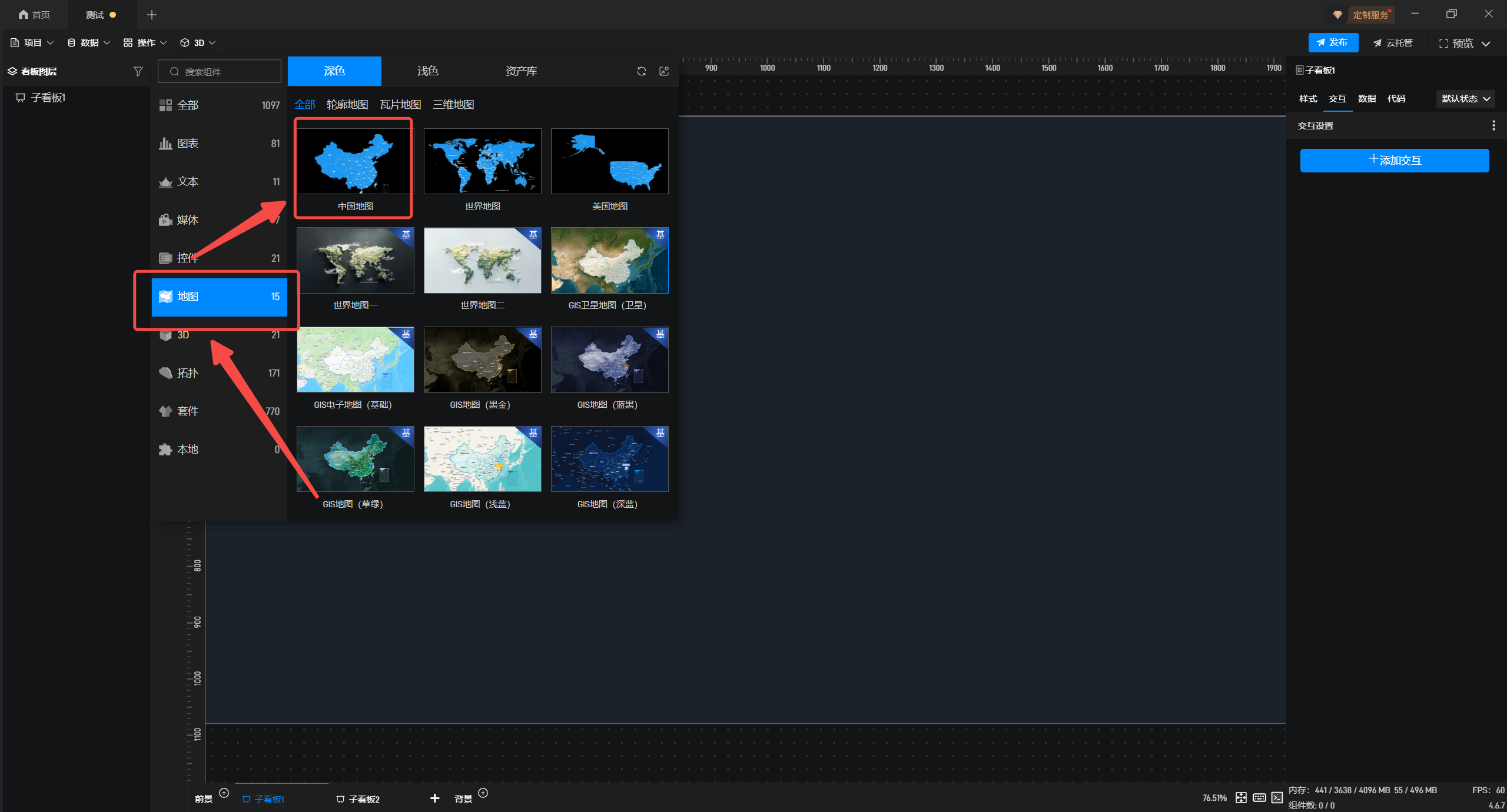Click the layer filter funnel icon
Screen dimensions: 1507x812
click(138, 71)
